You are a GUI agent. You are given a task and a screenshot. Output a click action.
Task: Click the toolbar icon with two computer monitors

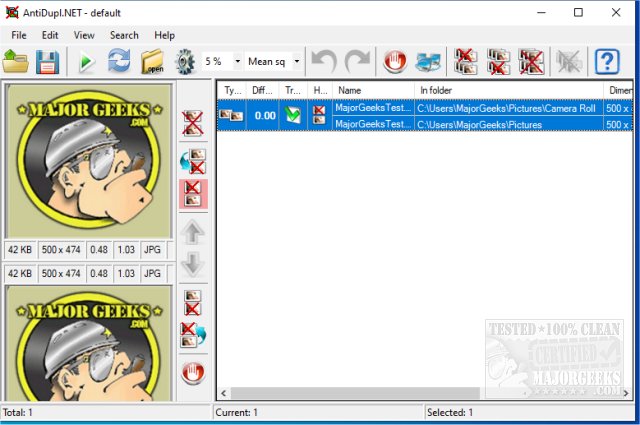point(428,62)
